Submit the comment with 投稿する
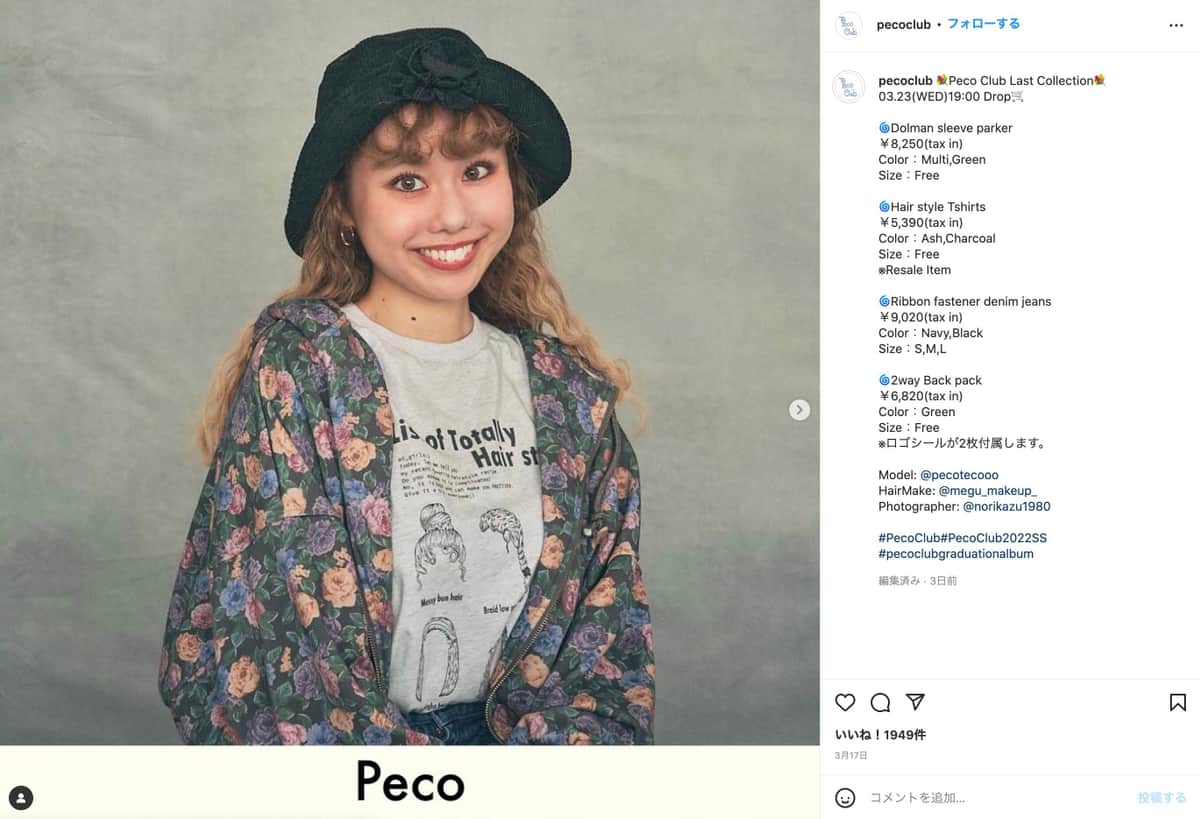 1161,798
